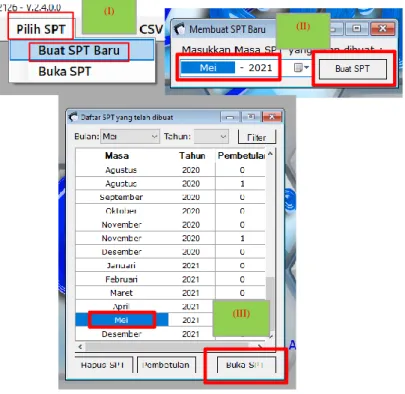Select the Oktober 2020 row
This screenshot has width=405, height=394.
click(170, 211)
